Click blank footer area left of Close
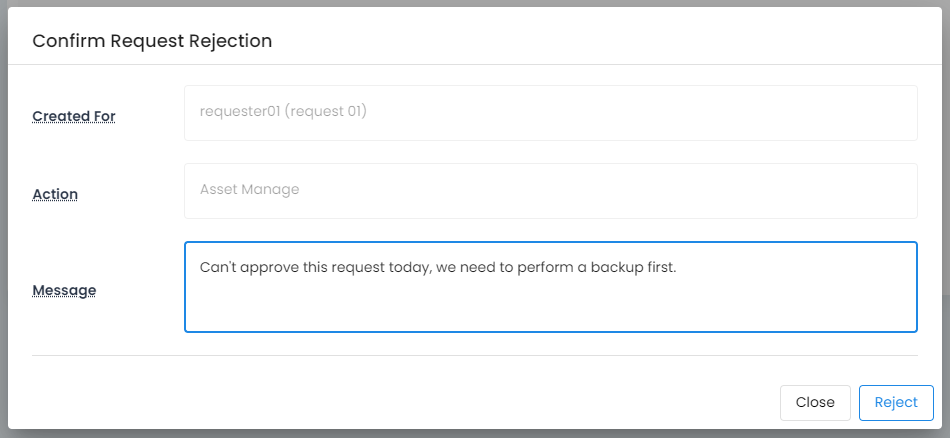The width and height of the screenshot is (950, 438). click(x=400, y=402)
